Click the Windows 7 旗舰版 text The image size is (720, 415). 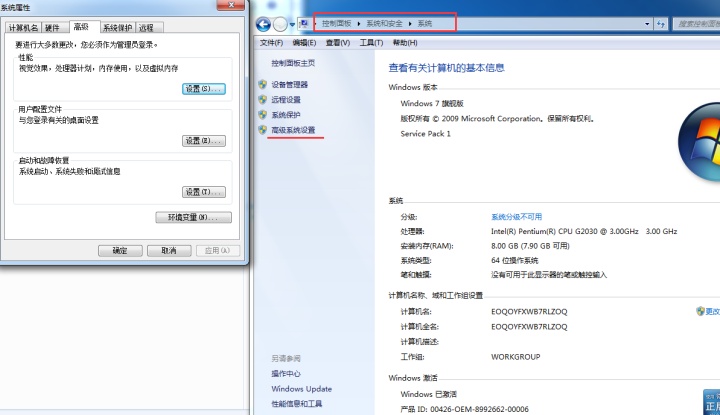(x=432, y=103)
